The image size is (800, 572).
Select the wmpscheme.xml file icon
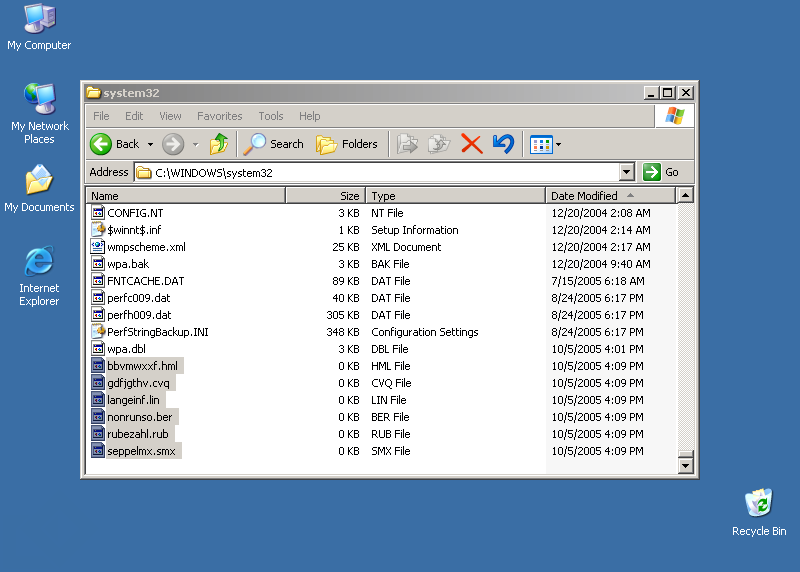(x=98, y=246)
